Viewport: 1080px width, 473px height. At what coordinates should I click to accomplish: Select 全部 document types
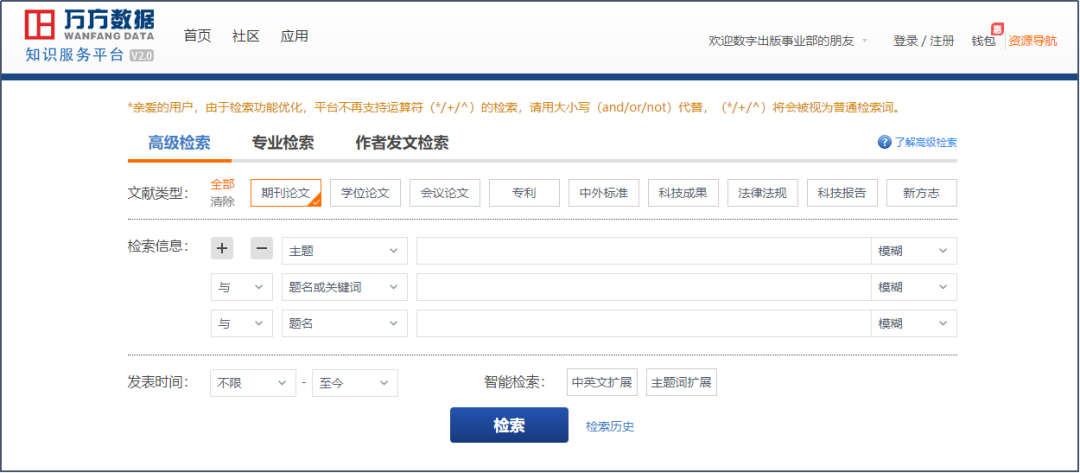[222, 185]
